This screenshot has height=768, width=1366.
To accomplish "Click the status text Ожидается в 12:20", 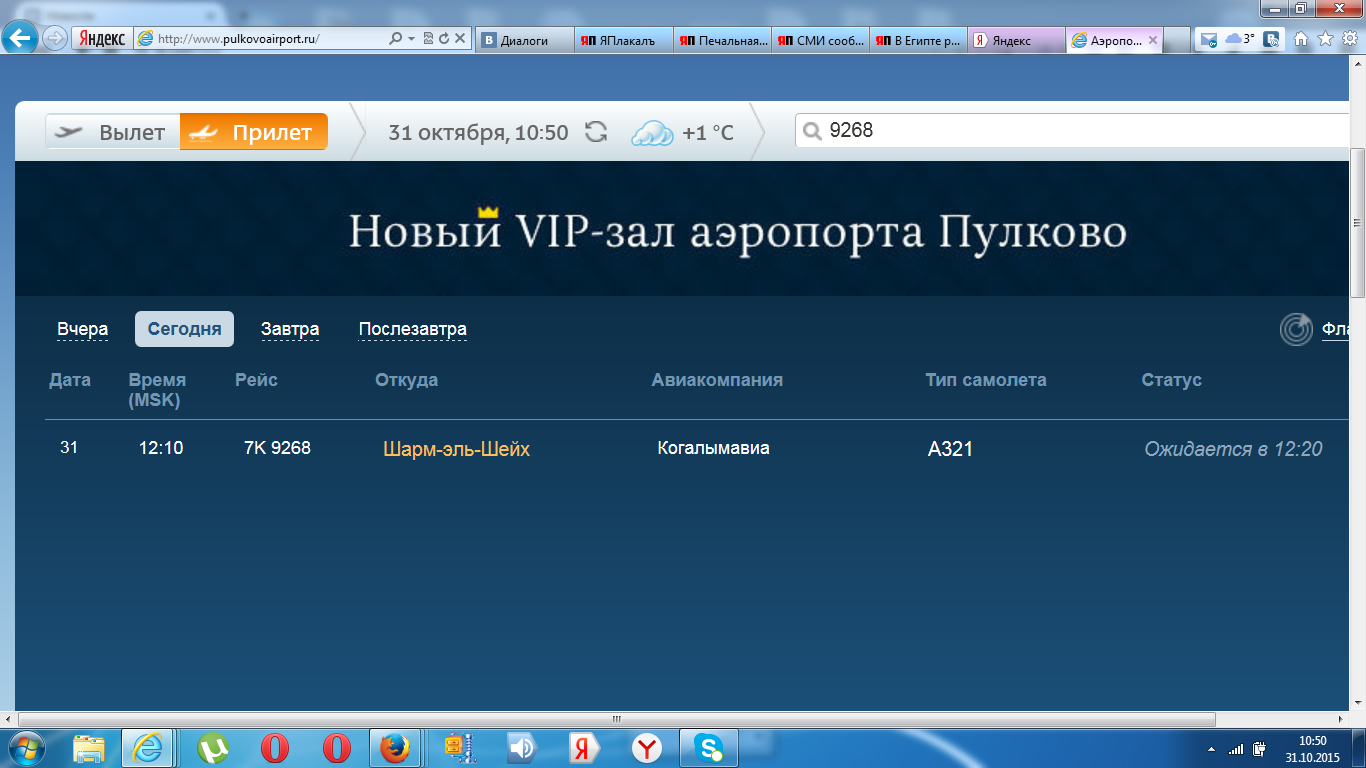I will point(1233,449).
